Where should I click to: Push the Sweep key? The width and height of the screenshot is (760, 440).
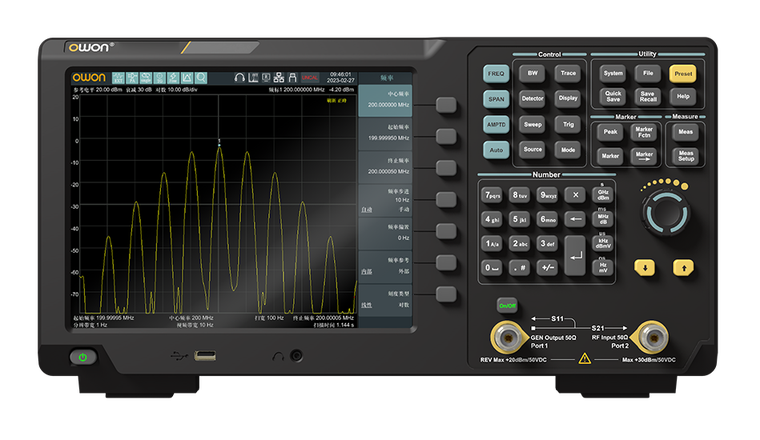(x=532, y=125)
